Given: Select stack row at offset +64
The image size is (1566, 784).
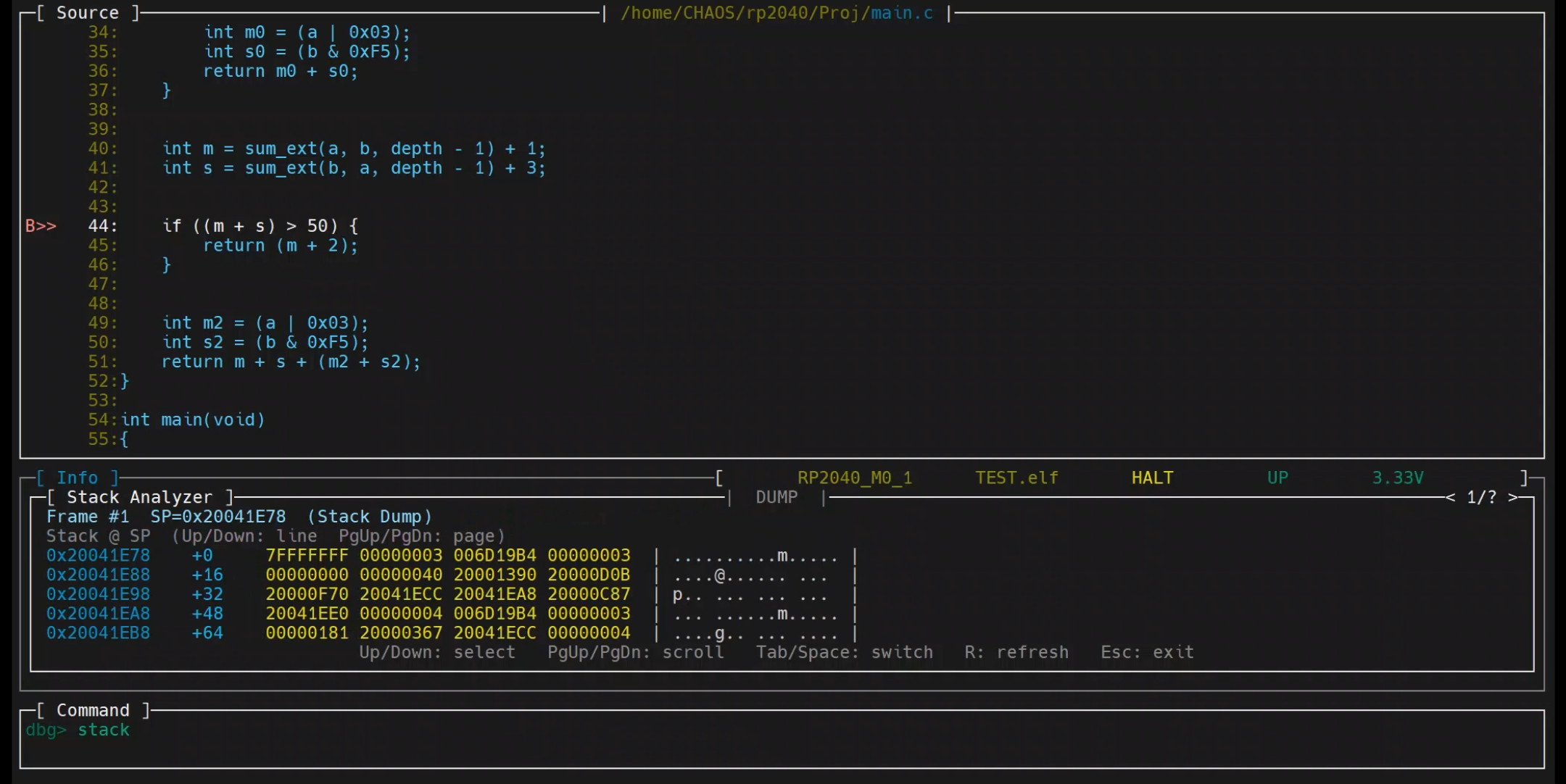Looking at the screenshot, I should click(207, 633).
